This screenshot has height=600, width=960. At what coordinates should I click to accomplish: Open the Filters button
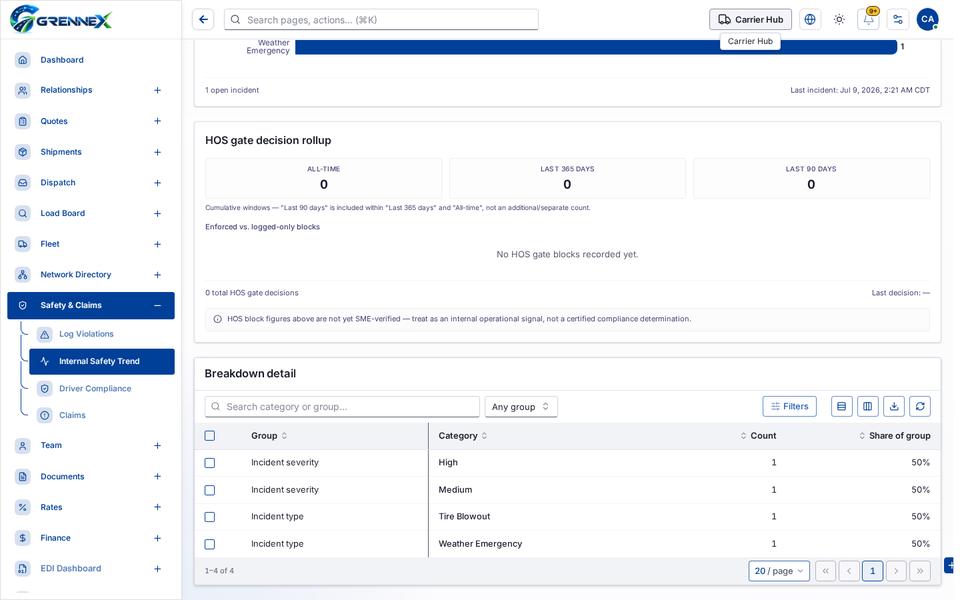tap(789, 407)
